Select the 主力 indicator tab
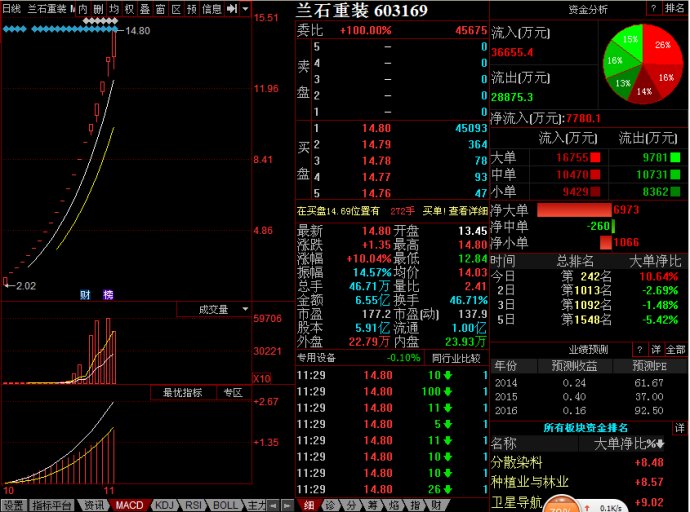The height and width of the screenshot is (512, 690). click(256, 505)
